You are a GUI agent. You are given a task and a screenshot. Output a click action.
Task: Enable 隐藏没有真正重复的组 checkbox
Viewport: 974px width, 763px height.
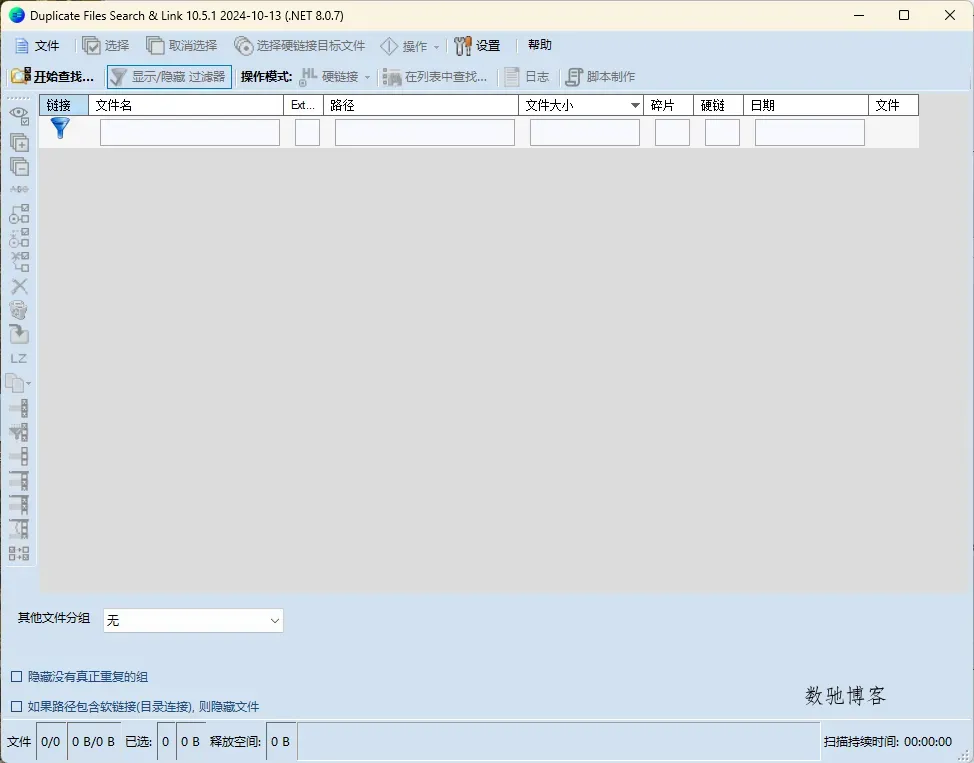(17, 677)
